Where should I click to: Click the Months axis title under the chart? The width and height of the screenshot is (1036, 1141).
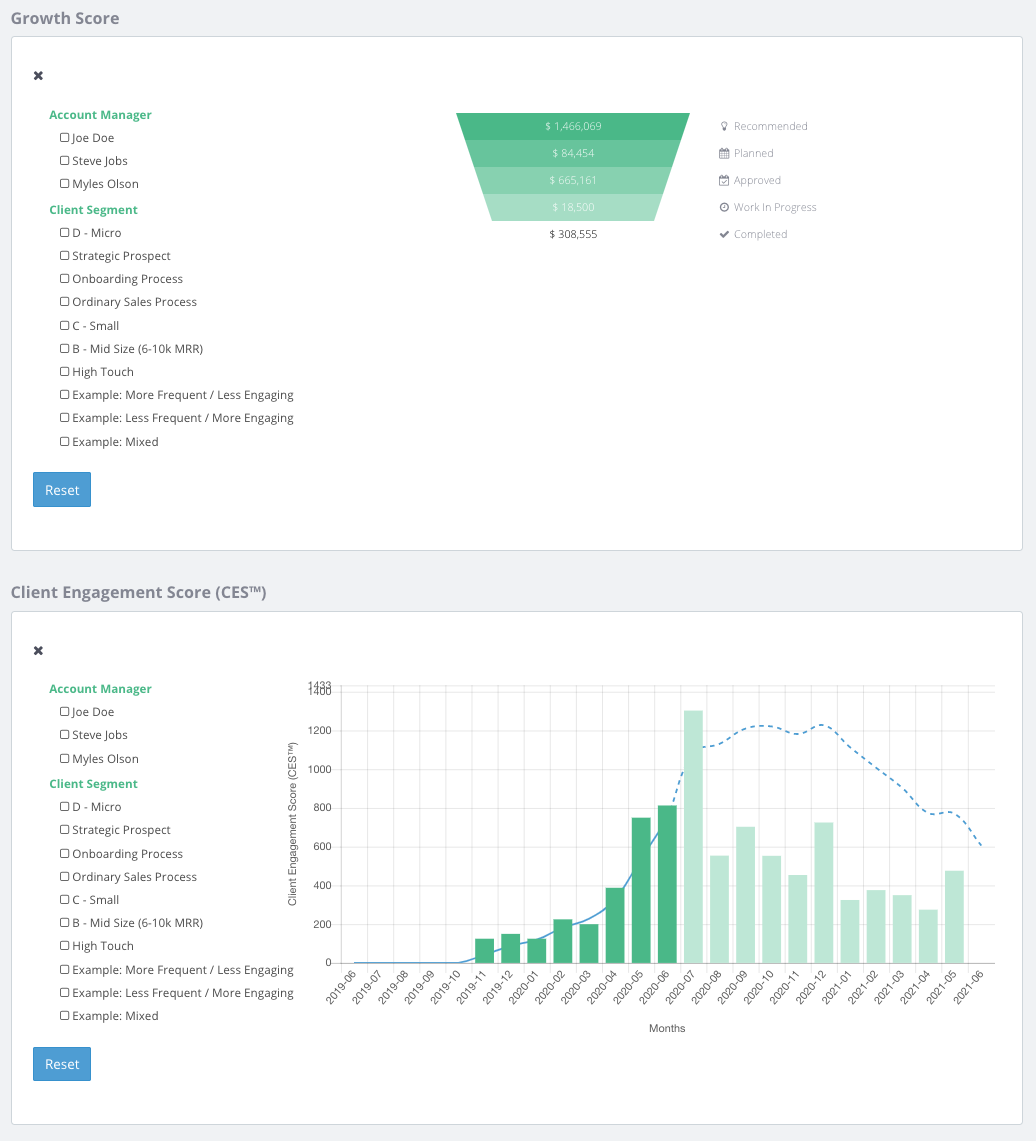(x=667, y=1028)
